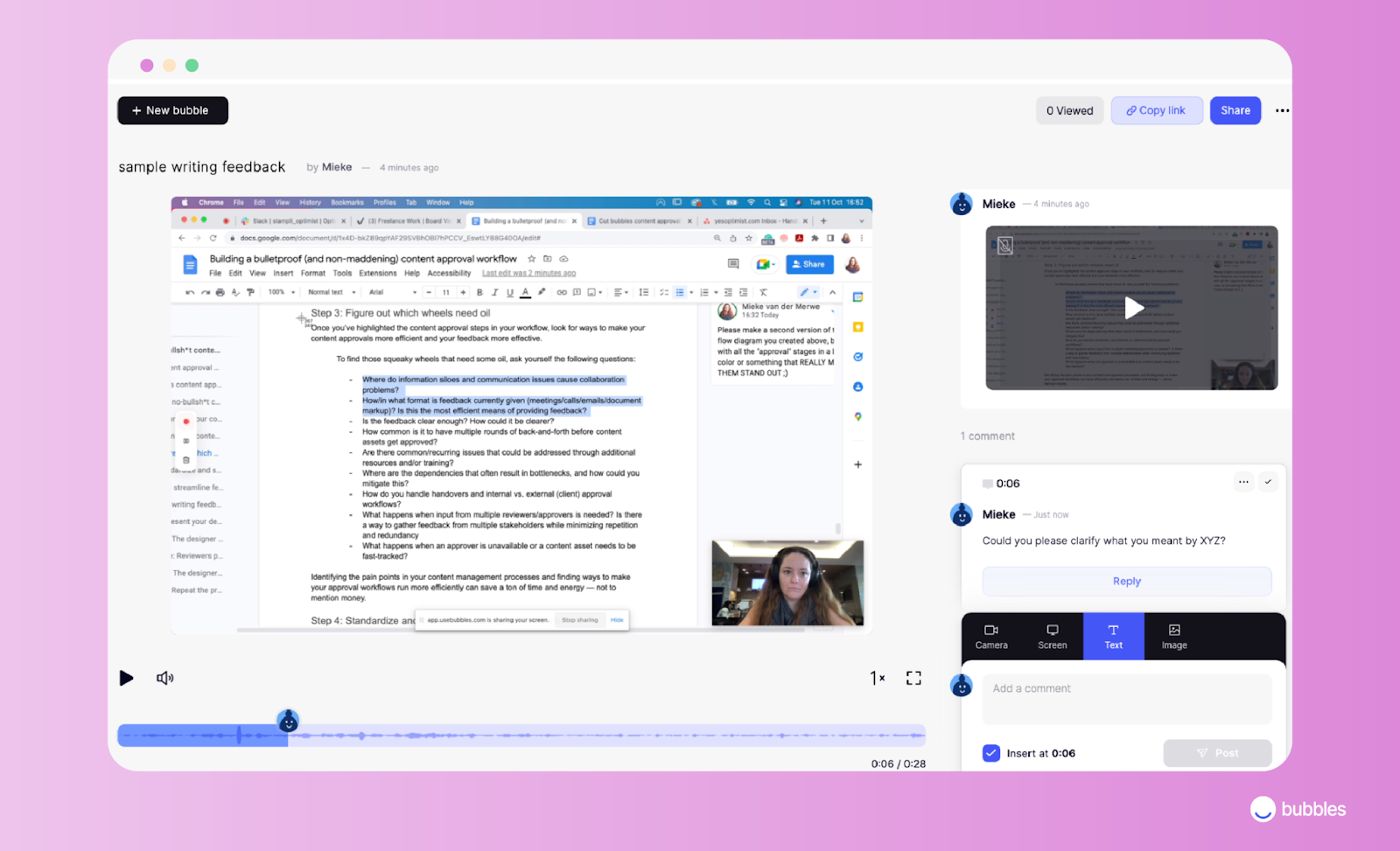Open the overflow menu beside Share
1400x851 pixels.
pyautogui.click(x=1282, y=110)
